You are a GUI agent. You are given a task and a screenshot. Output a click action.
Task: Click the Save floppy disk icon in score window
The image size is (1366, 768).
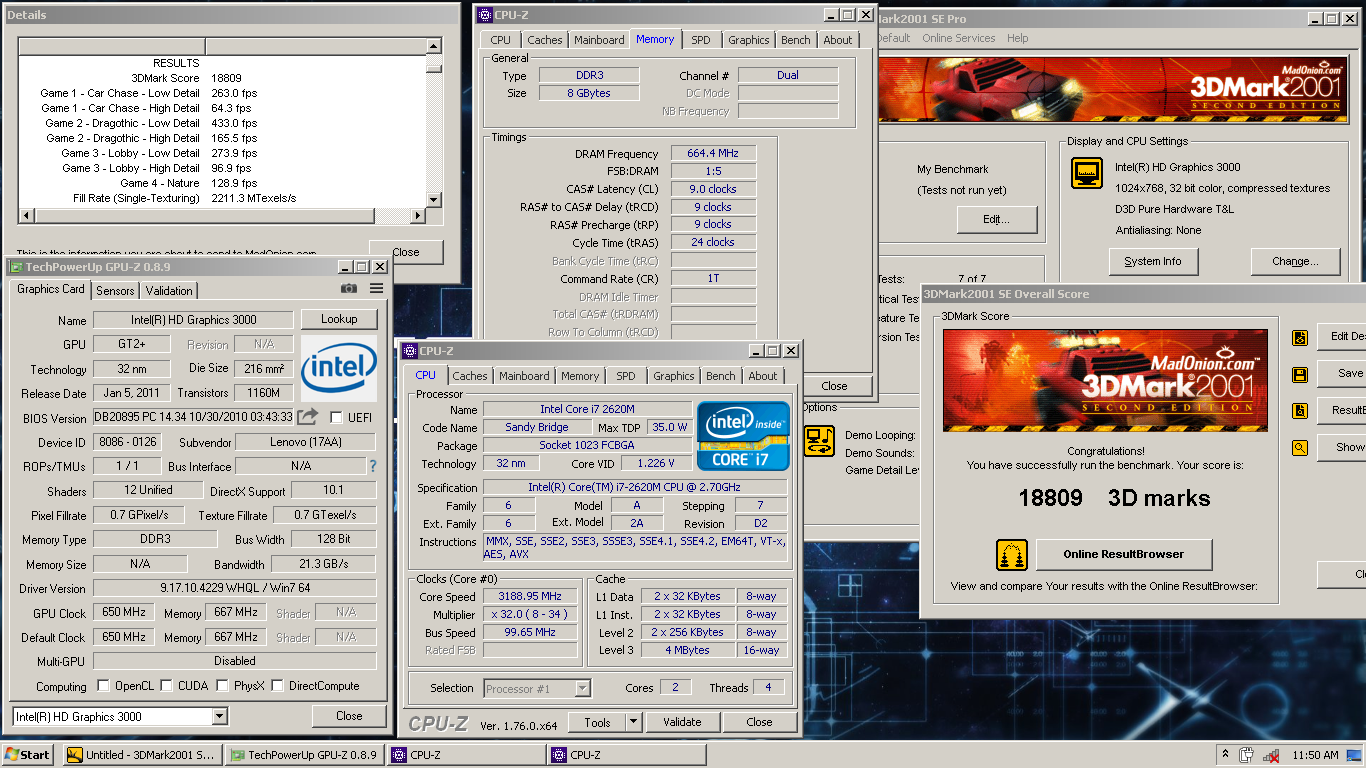pos(1300,375)
